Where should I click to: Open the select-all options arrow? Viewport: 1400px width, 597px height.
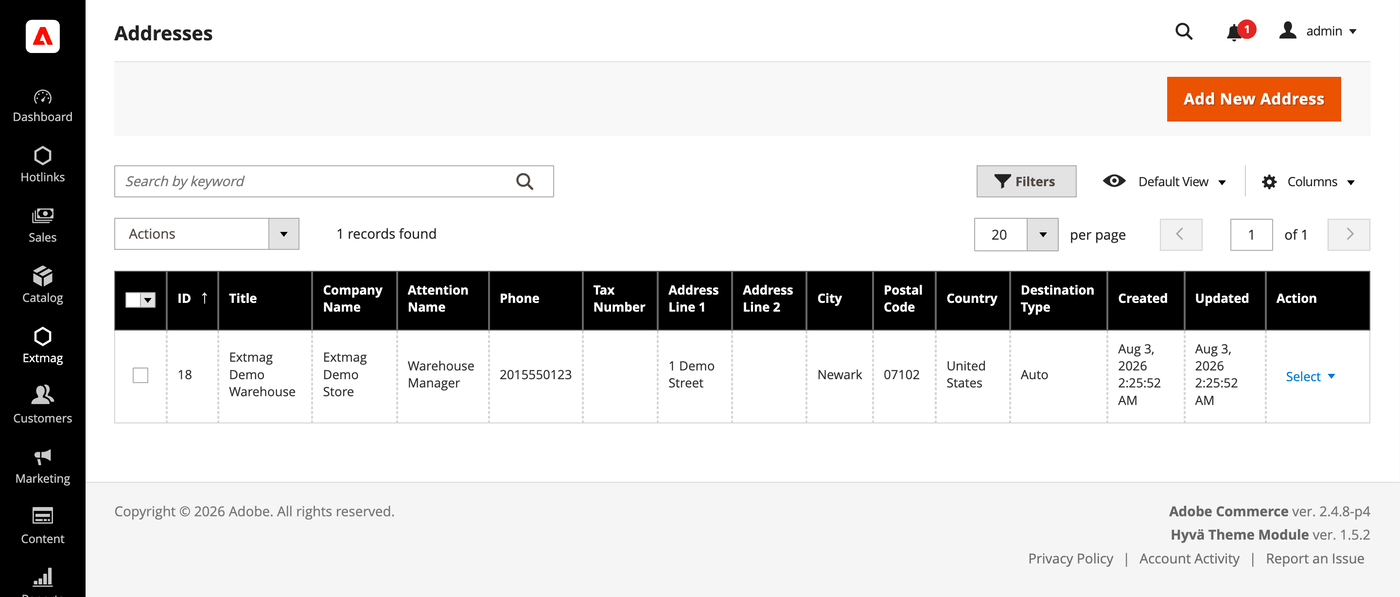tap(149, 299)
